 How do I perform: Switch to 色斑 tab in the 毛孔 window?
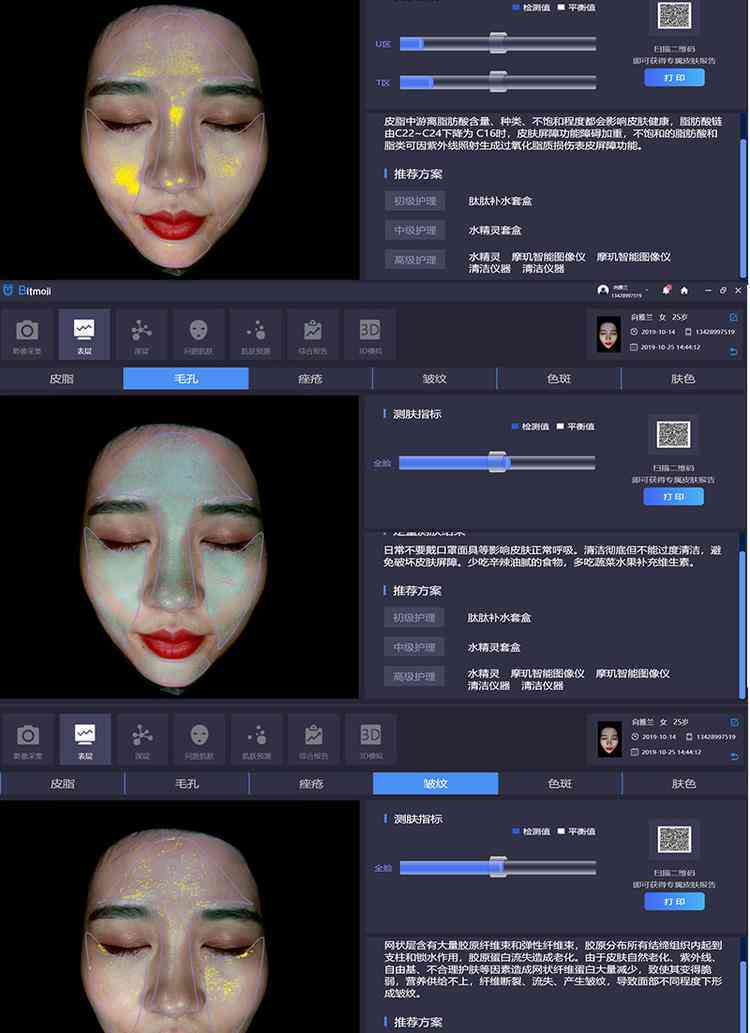(x=559, y=379)
